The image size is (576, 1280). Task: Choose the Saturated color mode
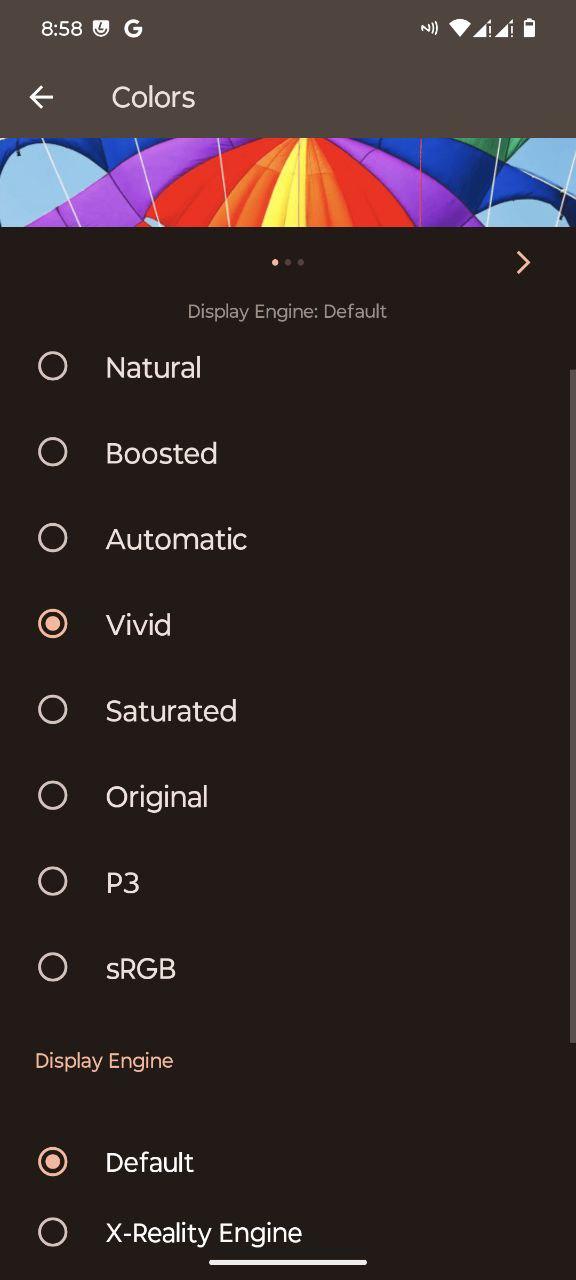tap(288, 711)
